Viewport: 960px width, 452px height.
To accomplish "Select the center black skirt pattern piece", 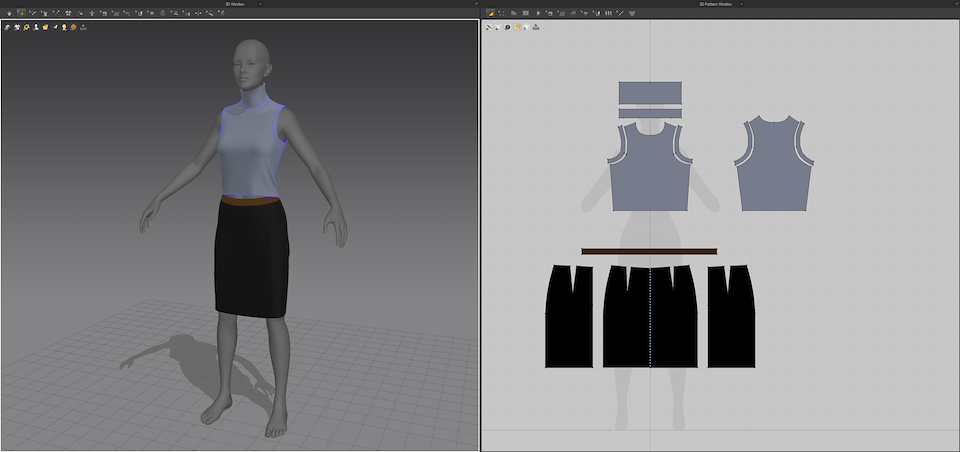I will pos(630,320).
